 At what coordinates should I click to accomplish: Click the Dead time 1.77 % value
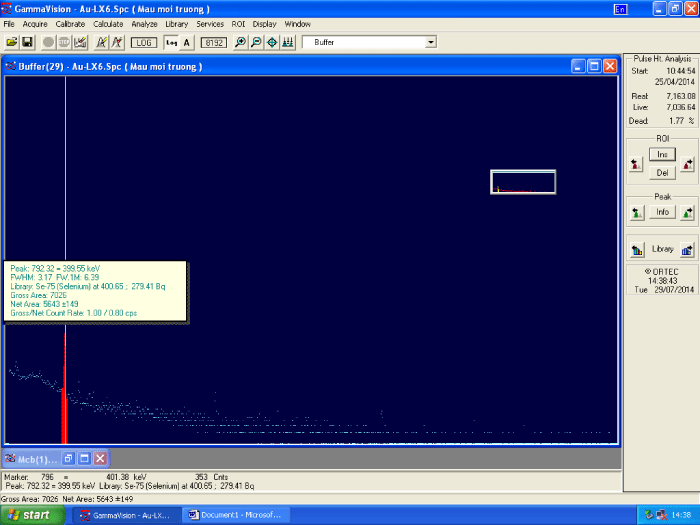tap(682, 121)
